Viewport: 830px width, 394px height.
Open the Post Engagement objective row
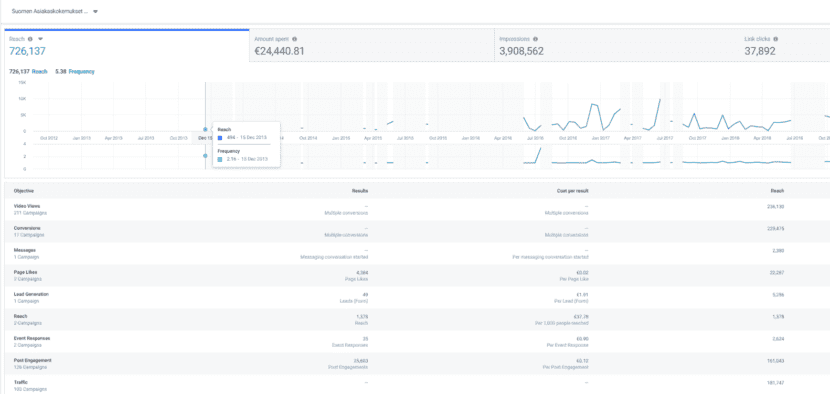[x=415, y=364]
